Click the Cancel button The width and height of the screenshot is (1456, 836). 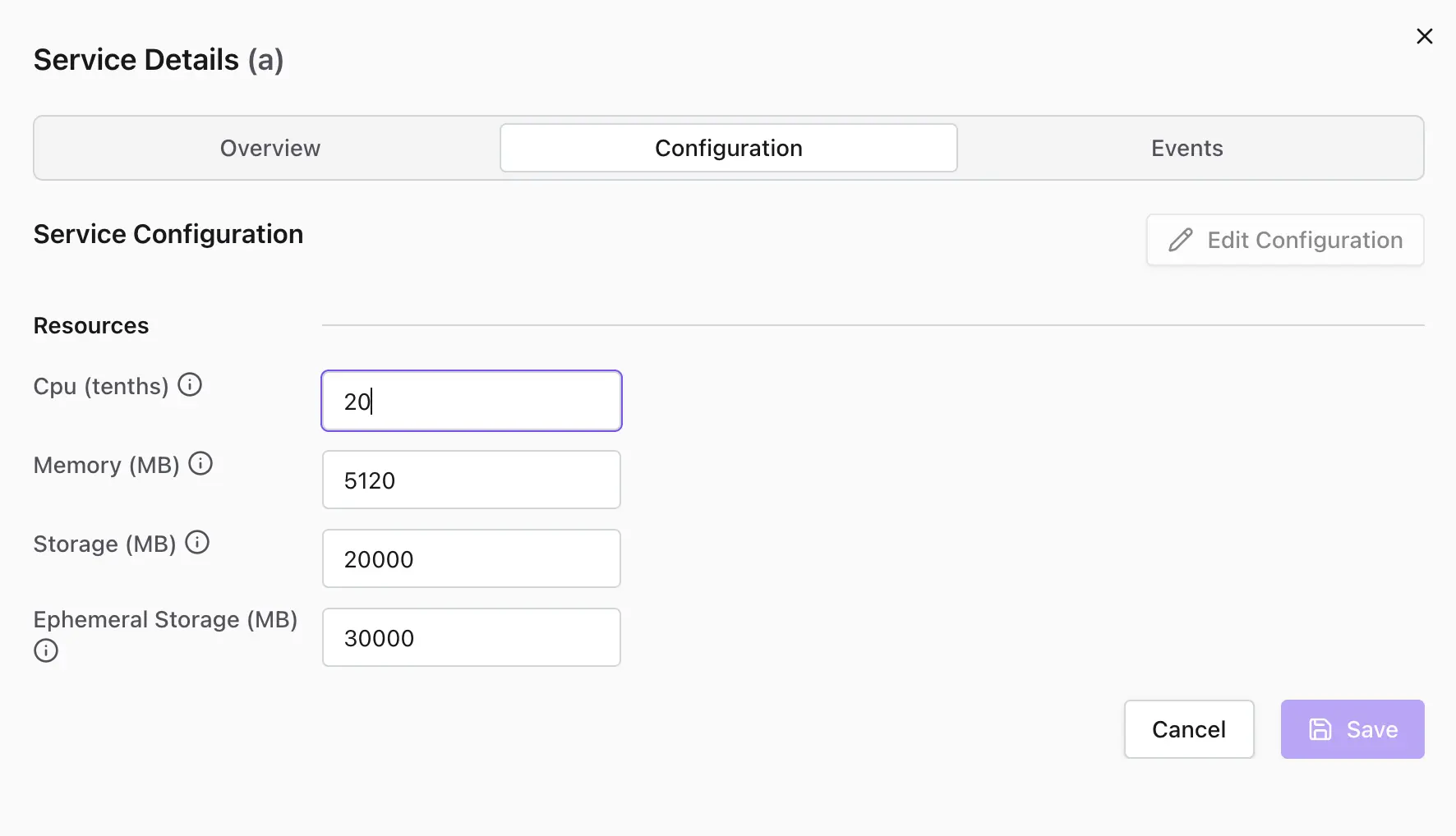pos(1189,729)
